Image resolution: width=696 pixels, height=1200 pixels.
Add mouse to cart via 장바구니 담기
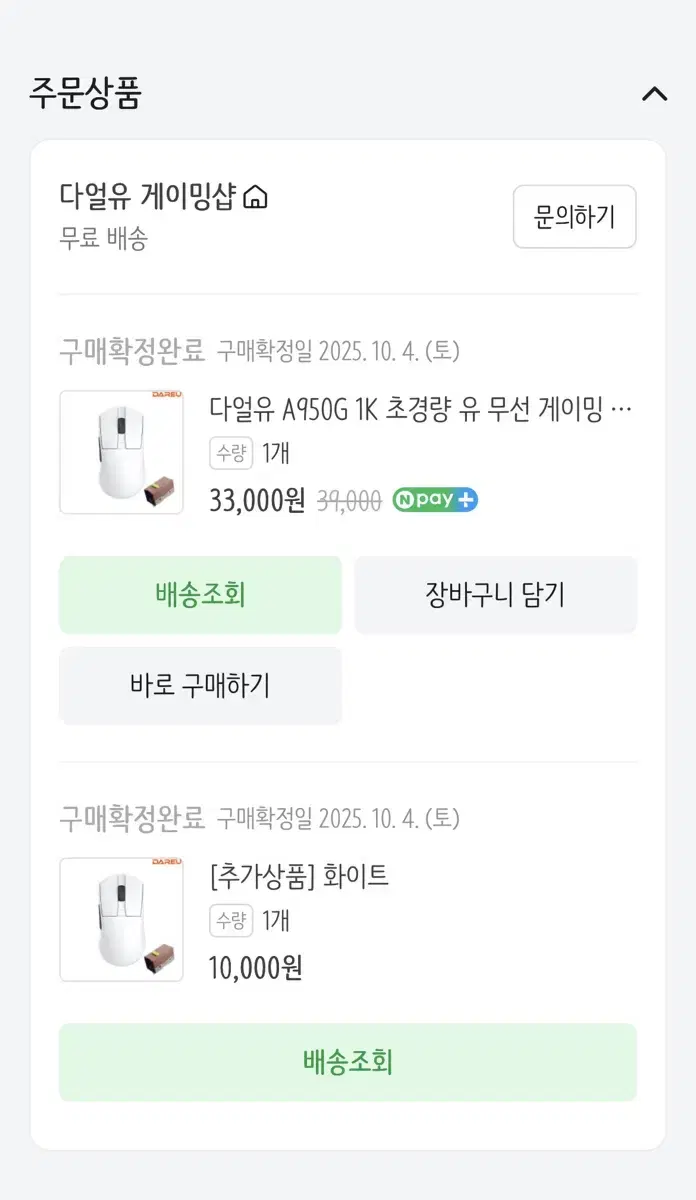[x=495, y=595]
